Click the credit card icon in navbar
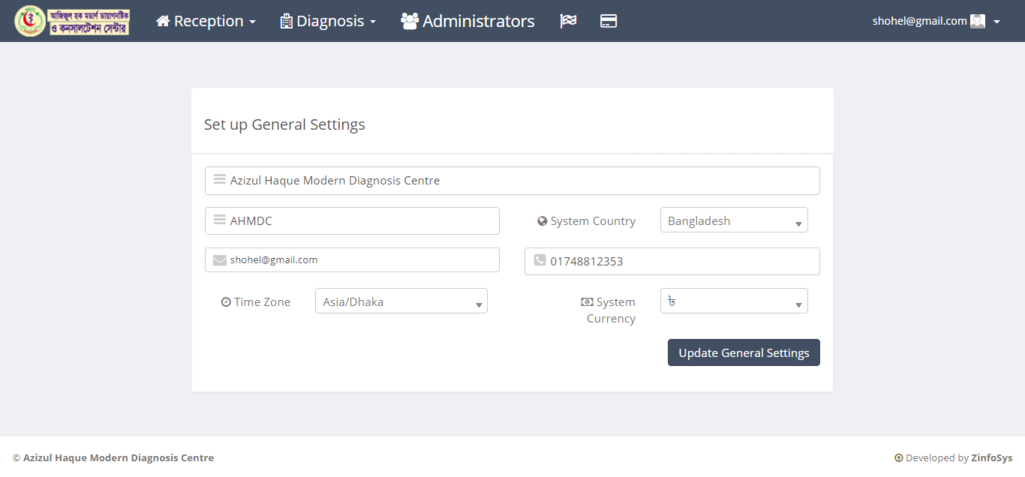Image resolution: width=1025 pixels, height=477 pixels. tap(608, 21)
